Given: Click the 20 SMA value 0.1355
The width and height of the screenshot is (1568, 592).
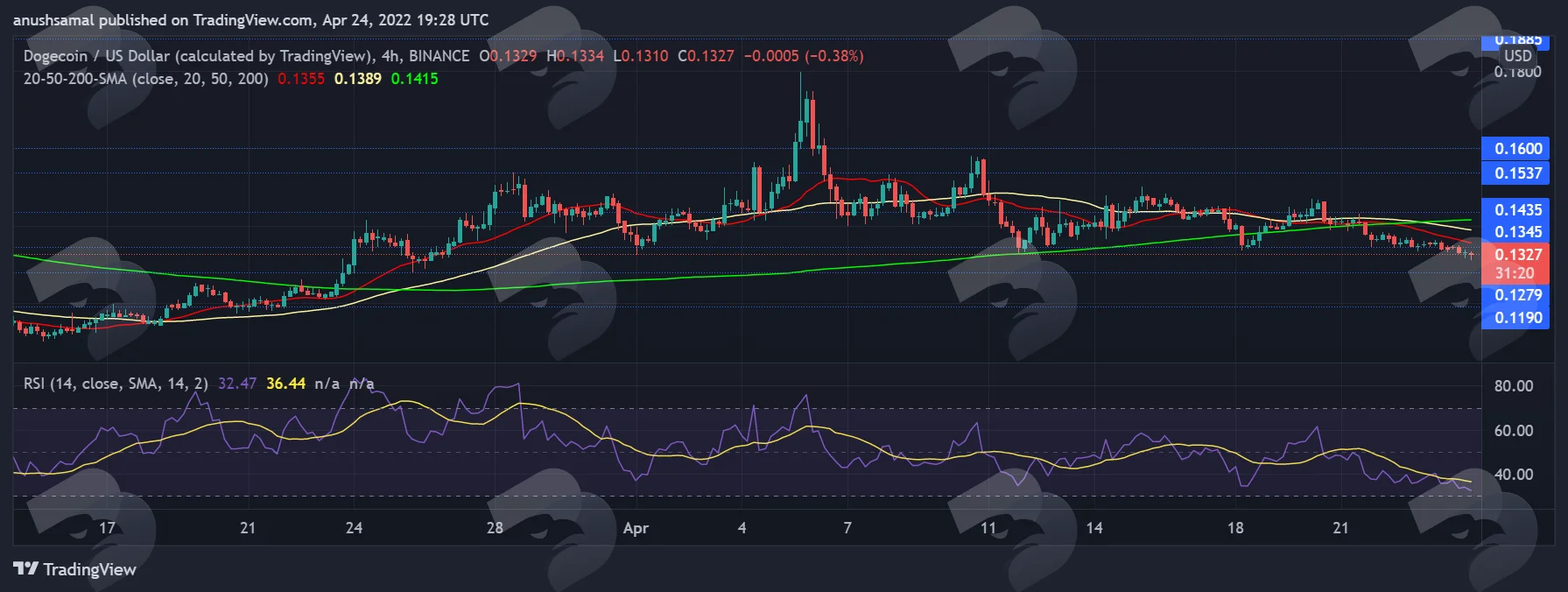Looking at the screenshot, I should [301, 79].
